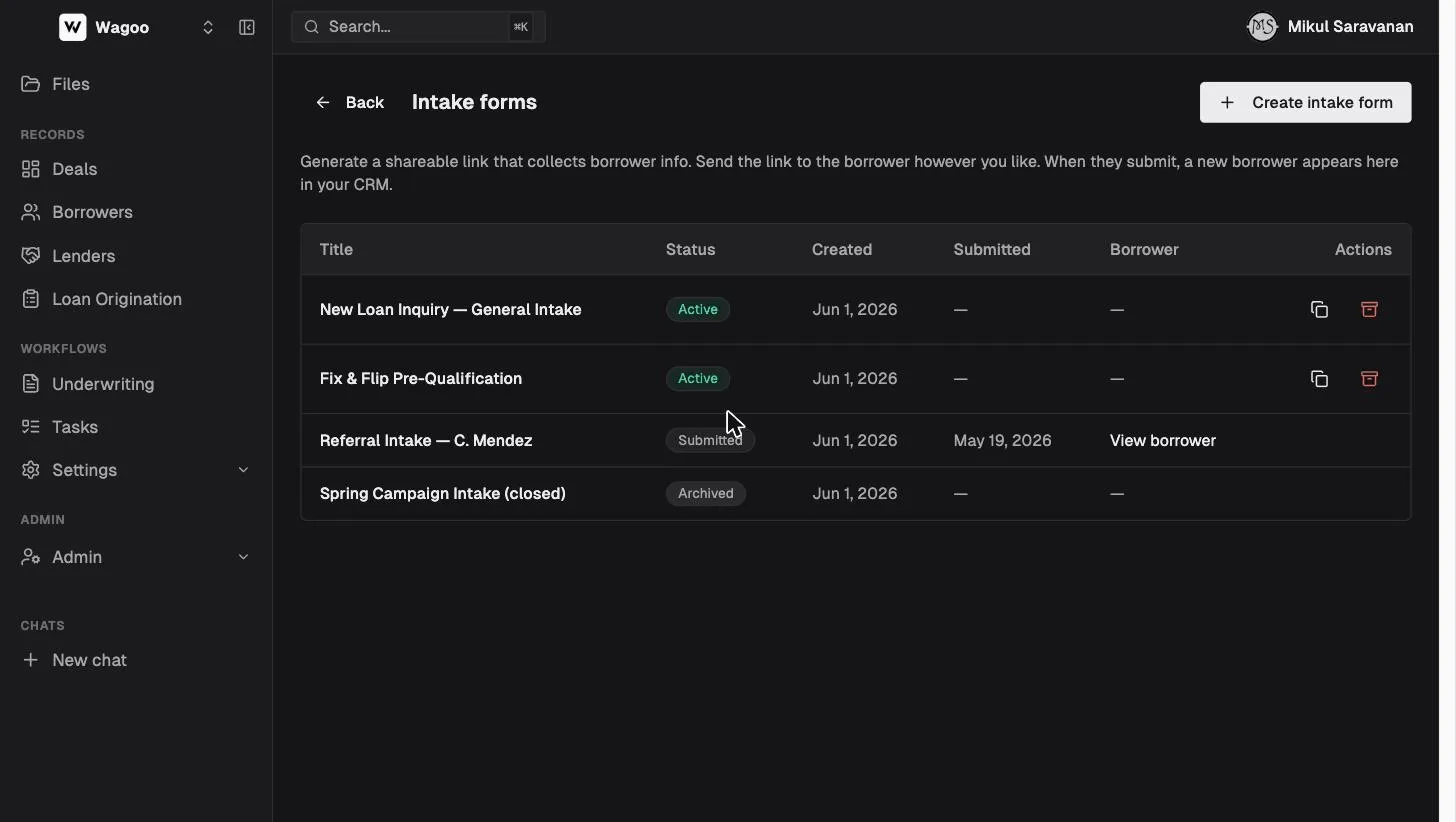
Task: Open the Wagoo workspace switcher
Action: click(x=208, y=27)
